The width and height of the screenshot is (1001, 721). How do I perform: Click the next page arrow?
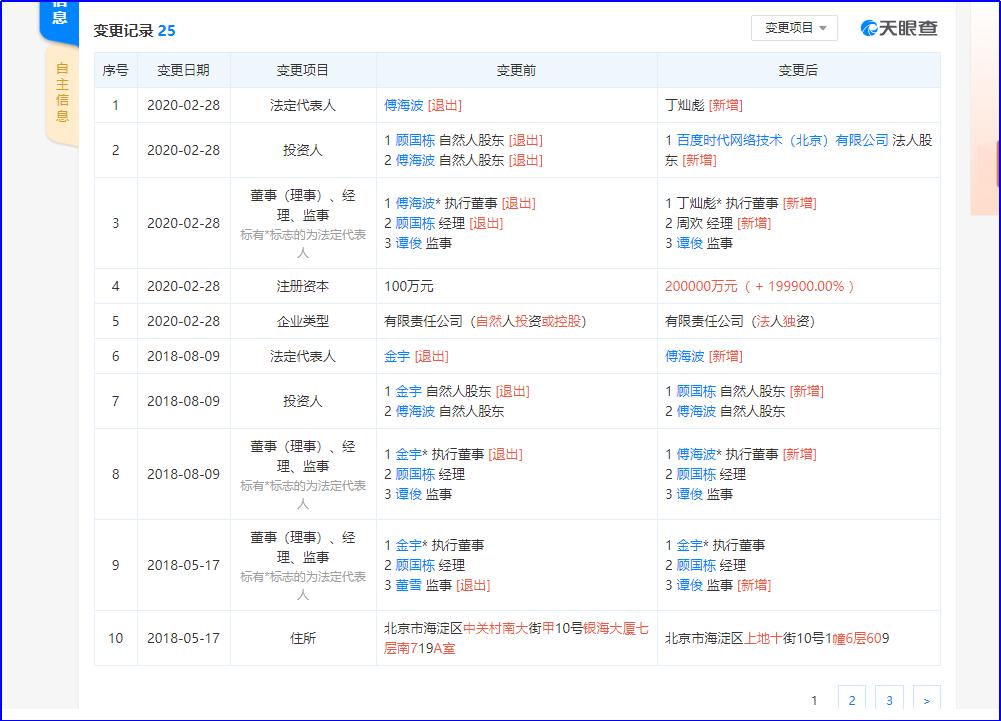point(925,698)
